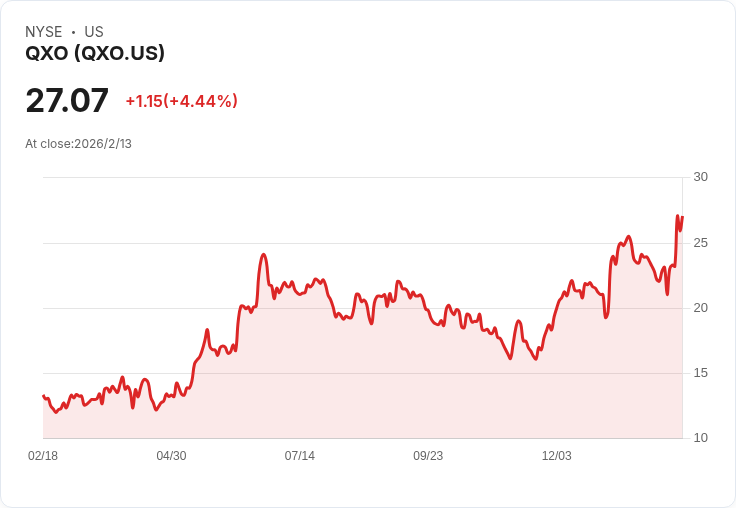This screenshot has height=508, width=736.
Task: Click the US market label
Action: [x=94, y=32]
